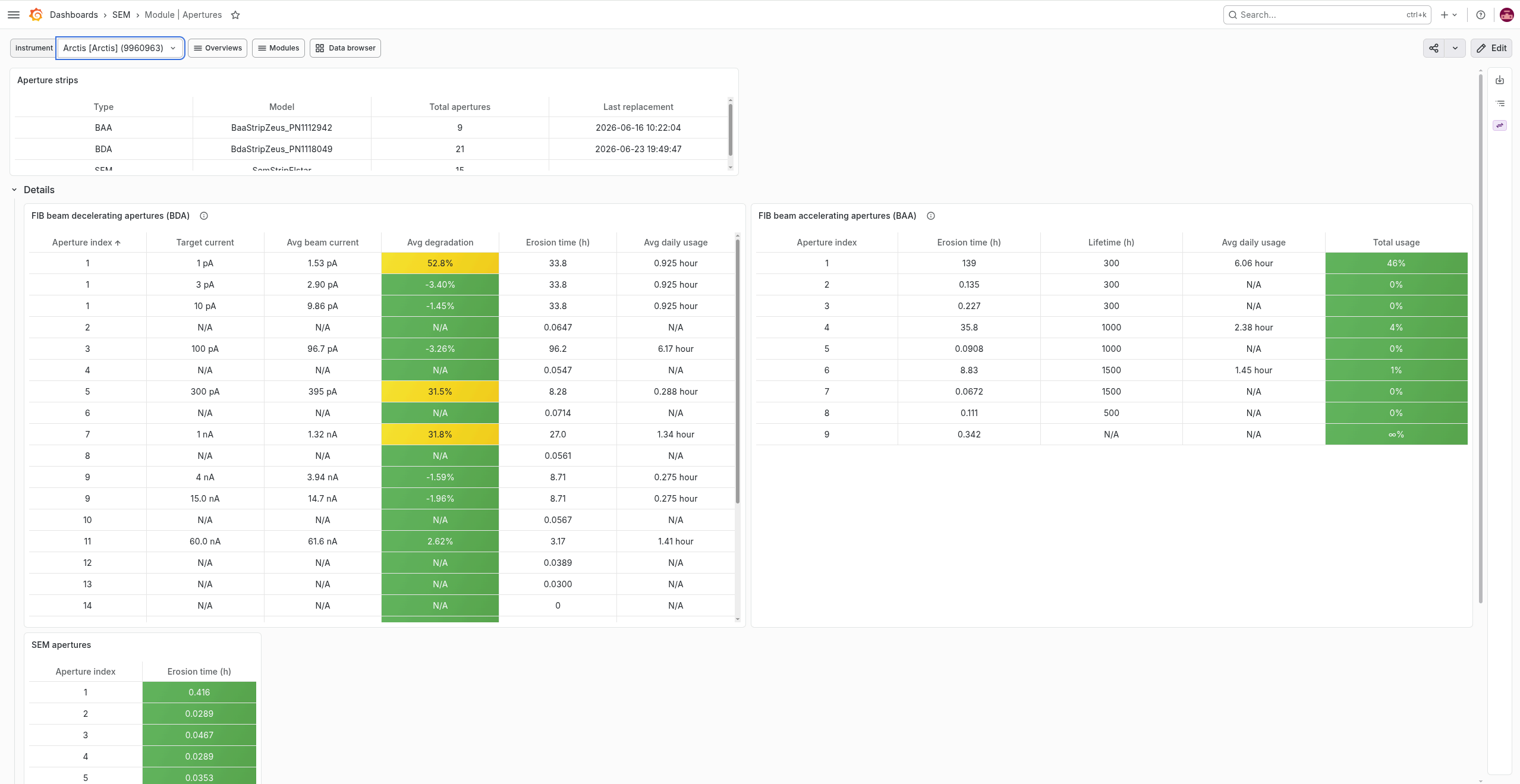
Task: Focus the Search input field
Action: click(x=1327, y=15)
